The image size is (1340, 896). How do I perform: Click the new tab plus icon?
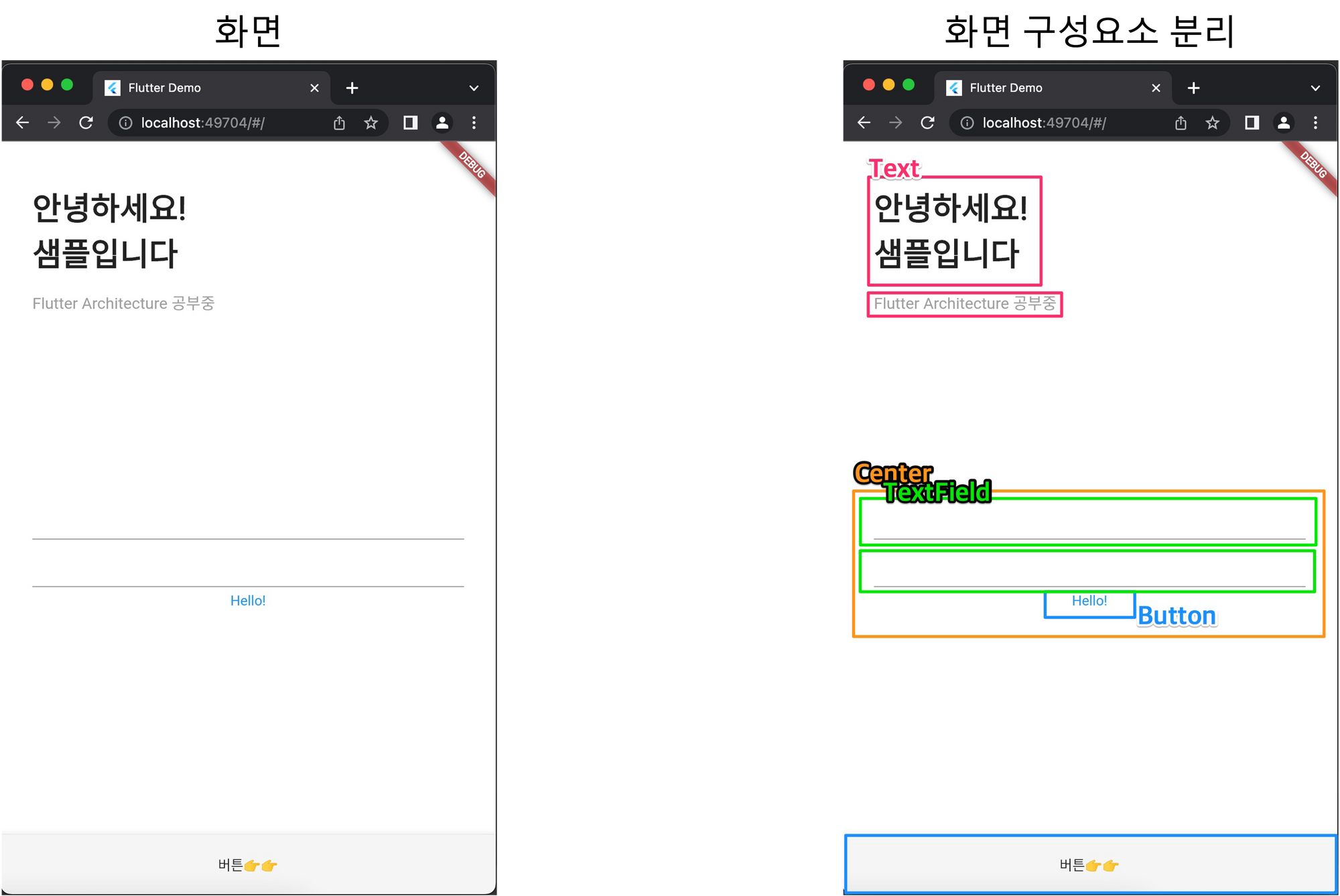point(352,87)
